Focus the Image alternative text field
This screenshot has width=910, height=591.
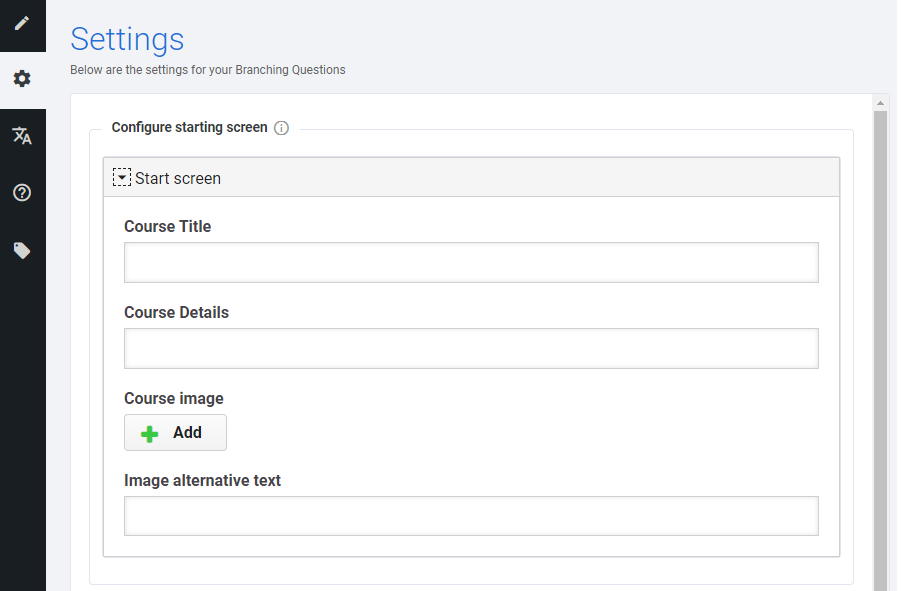coord(471,516)
